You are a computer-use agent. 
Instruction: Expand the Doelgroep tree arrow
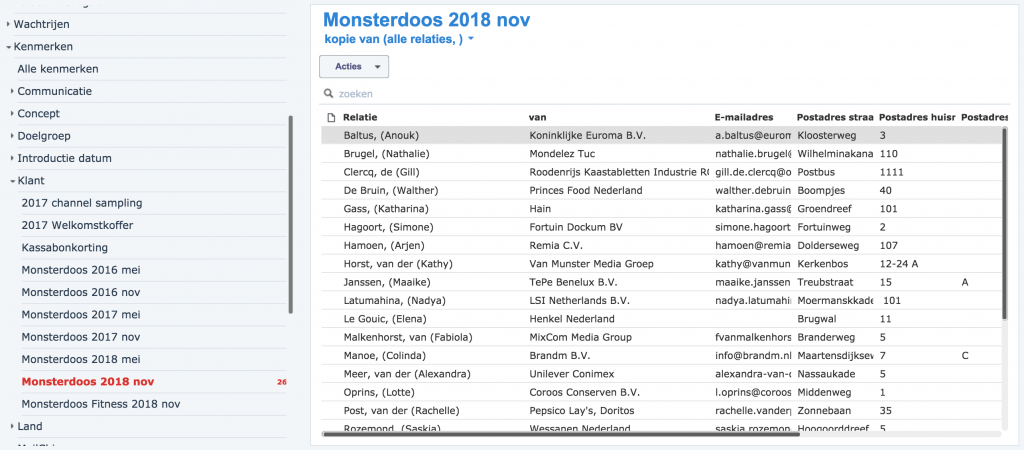click(12, 136)
